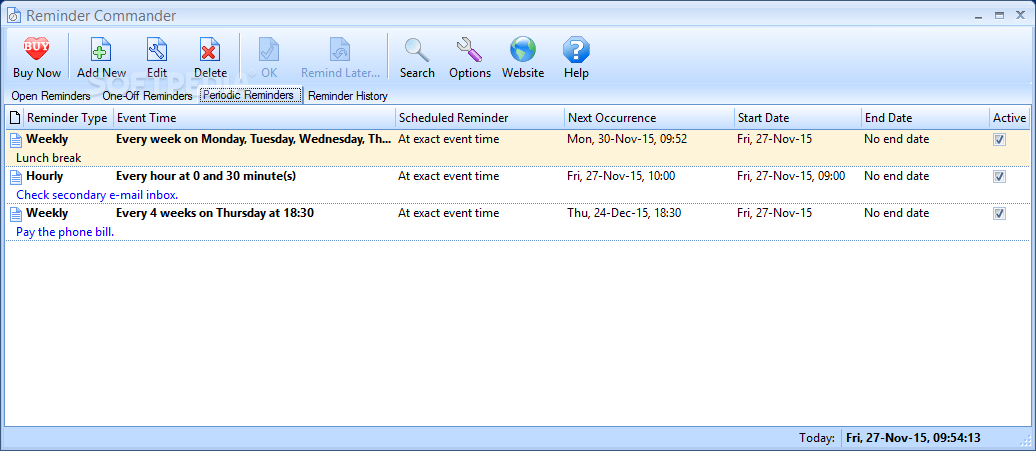Screen dimensions: 1036x451
Task: Click today's date in status bar
Action: click(x=913, y=438)
